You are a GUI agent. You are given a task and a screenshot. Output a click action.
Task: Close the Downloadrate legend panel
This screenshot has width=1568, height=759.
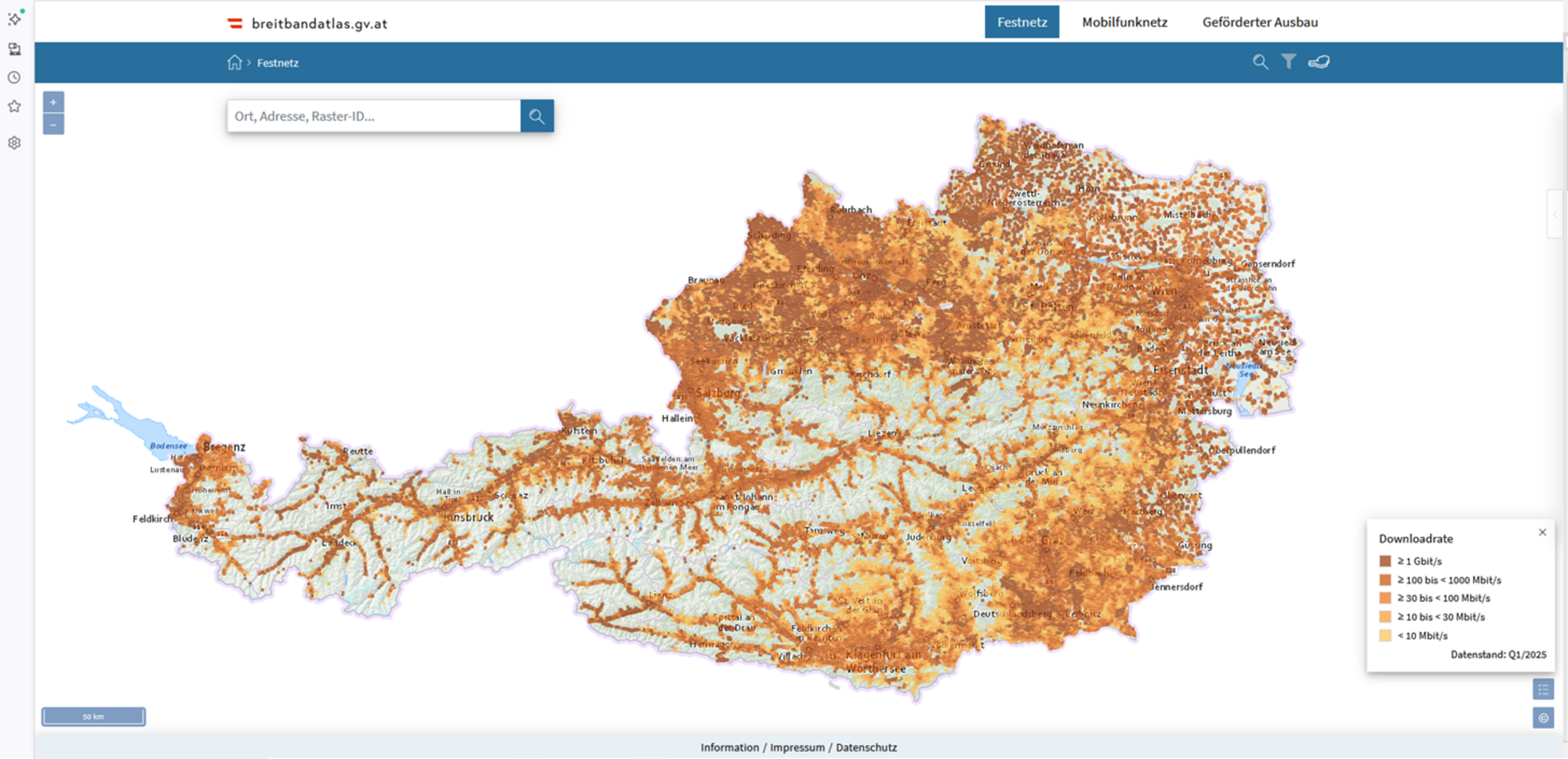click(x=1542, y=532)
